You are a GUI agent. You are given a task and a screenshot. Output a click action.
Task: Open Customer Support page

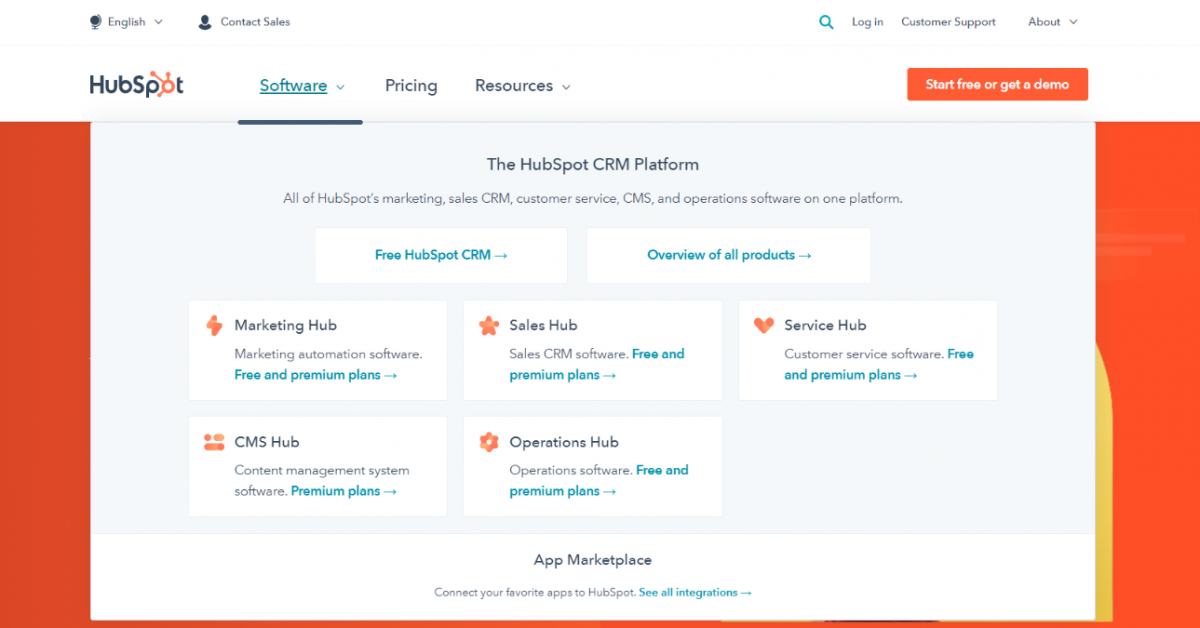pyautogui.click(x=948, y=21)
